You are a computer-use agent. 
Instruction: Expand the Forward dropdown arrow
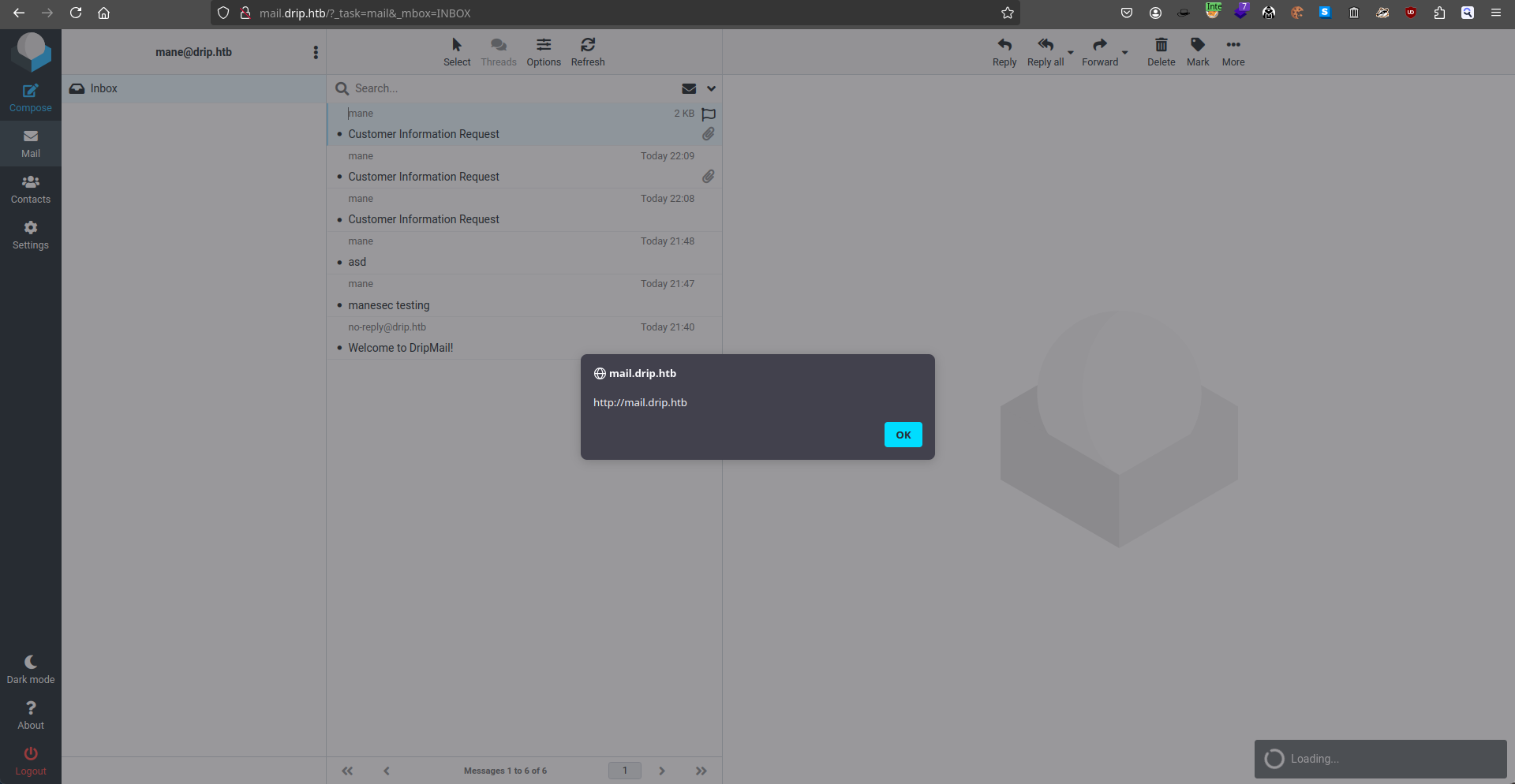(1125, 53)
